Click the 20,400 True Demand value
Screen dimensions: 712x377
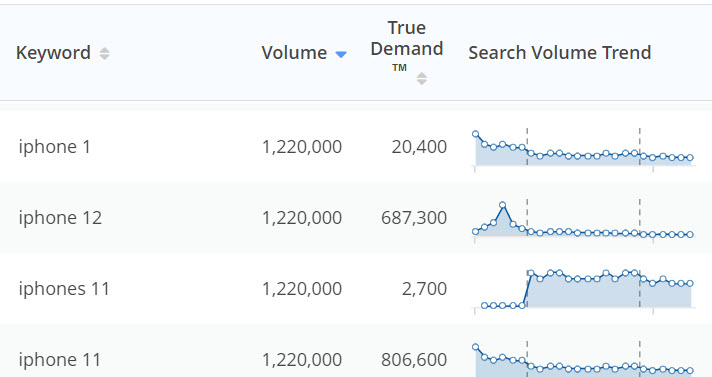419,147
